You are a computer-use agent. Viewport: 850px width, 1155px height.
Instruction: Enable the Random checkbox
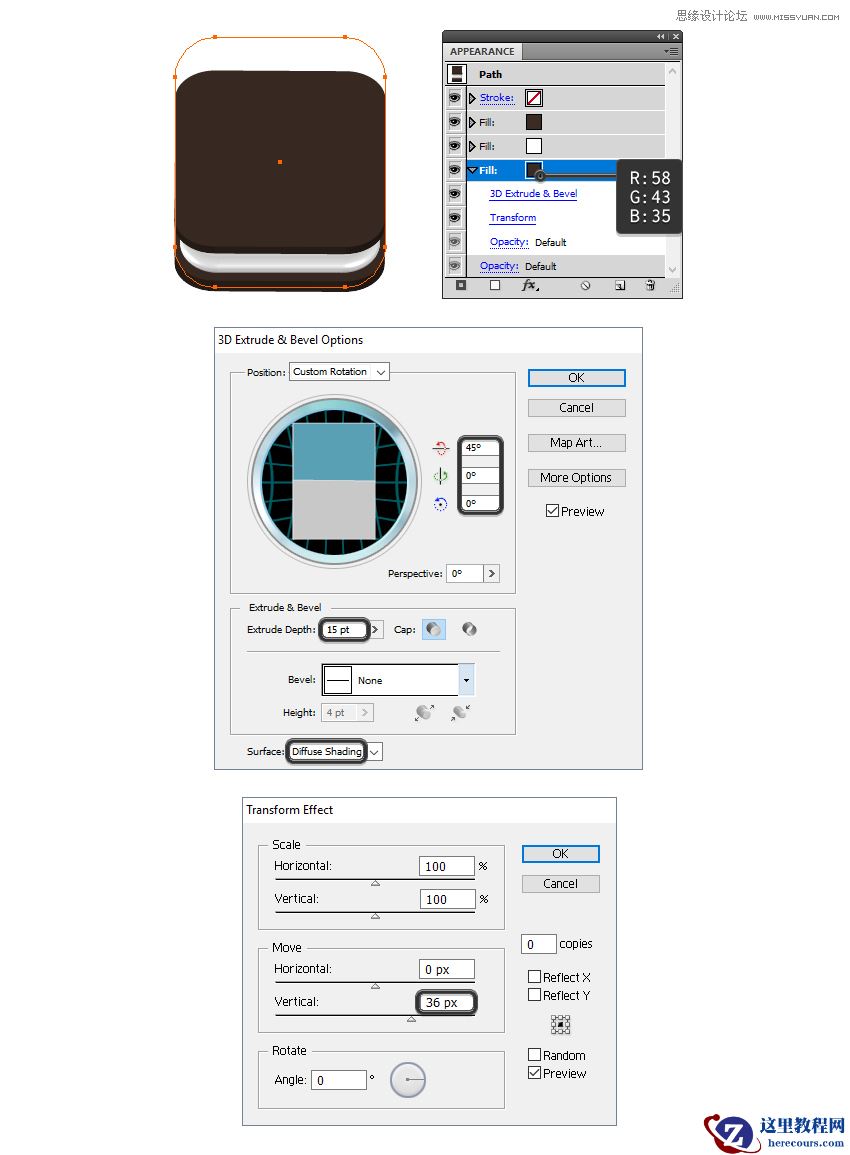(x=535, y=1055)
